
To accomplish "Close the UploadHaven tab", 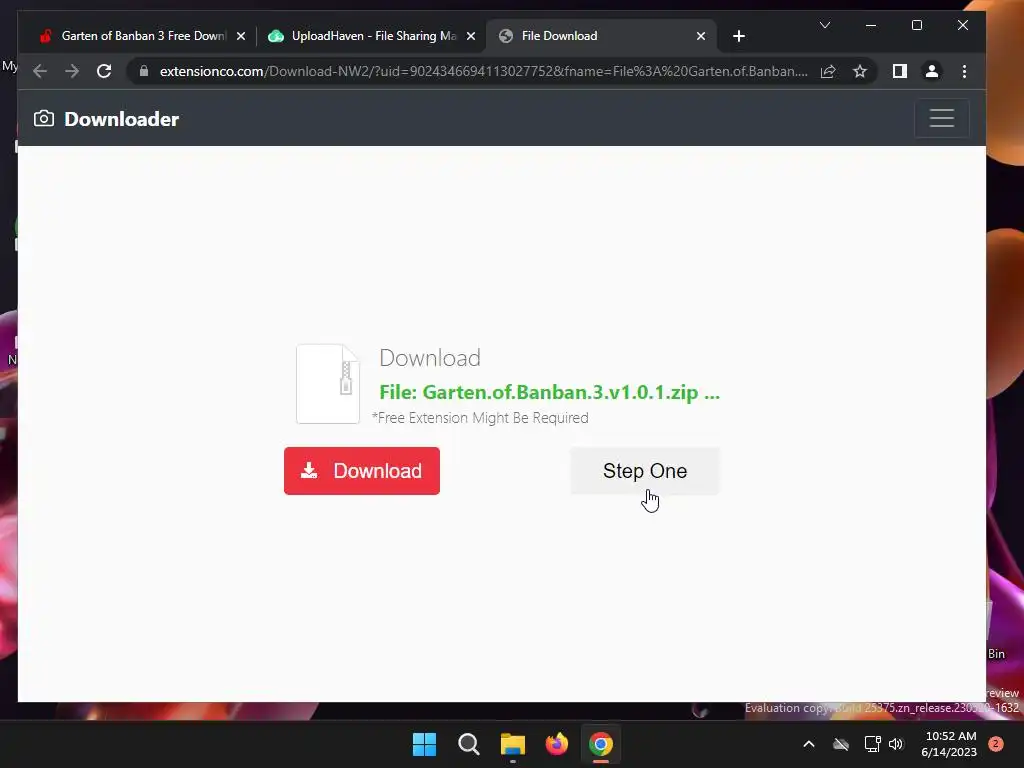I will pos(471,36).
